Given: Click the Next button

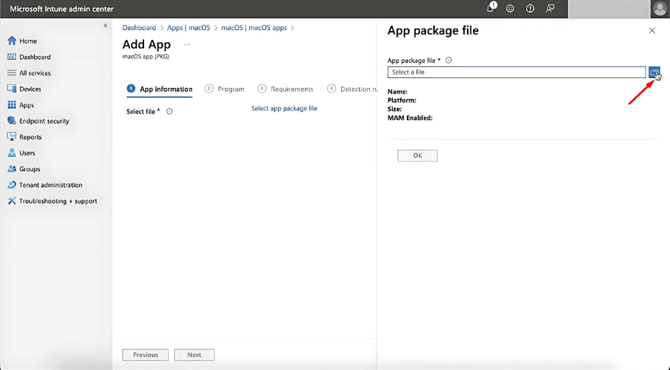Looking at the screenshot, I should tap(194, 355).
